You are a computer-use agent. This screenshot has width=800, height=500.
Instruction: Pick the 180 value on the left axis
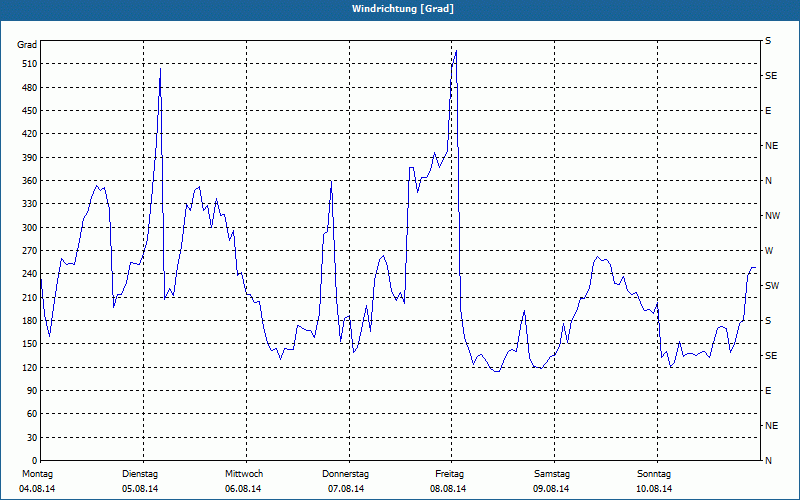30,321
